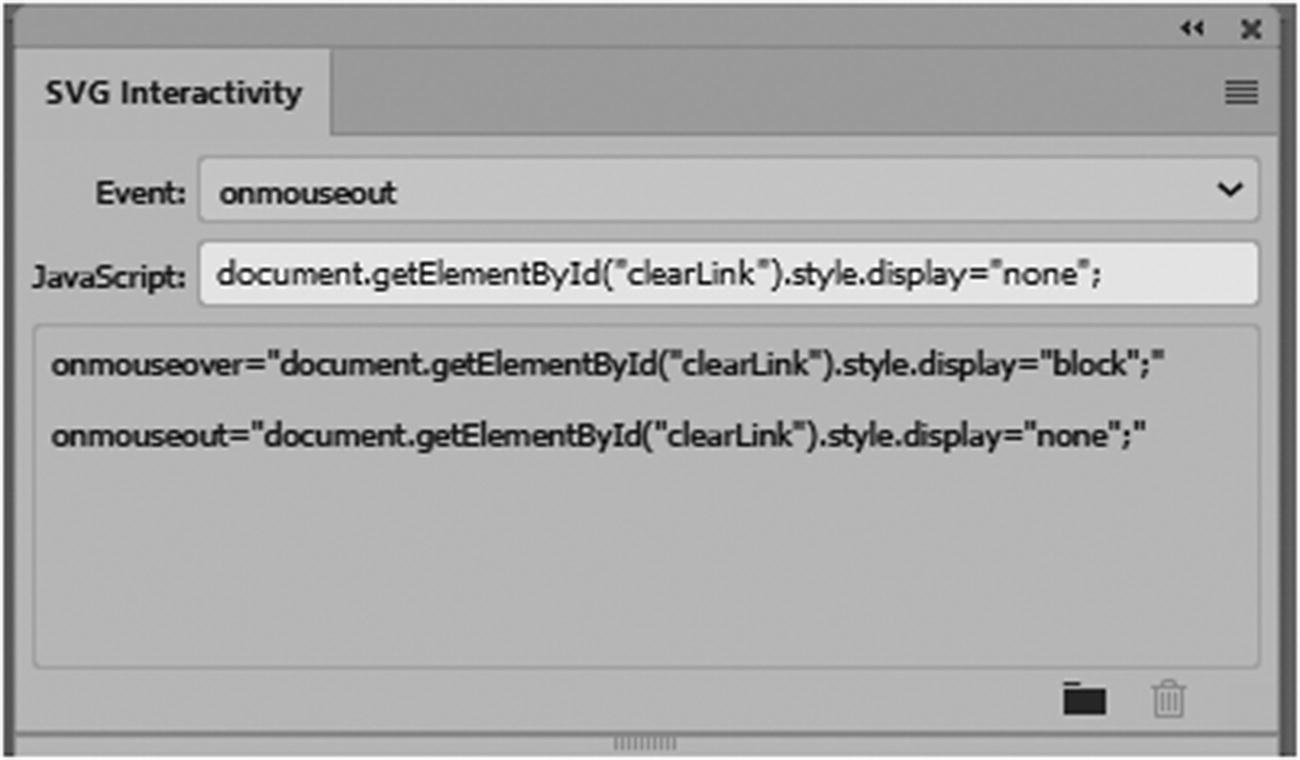The width and height of the screenshot is (1300, 760).
Task: Click inside the JavaScript input field
Action: tap(1180, 274)
